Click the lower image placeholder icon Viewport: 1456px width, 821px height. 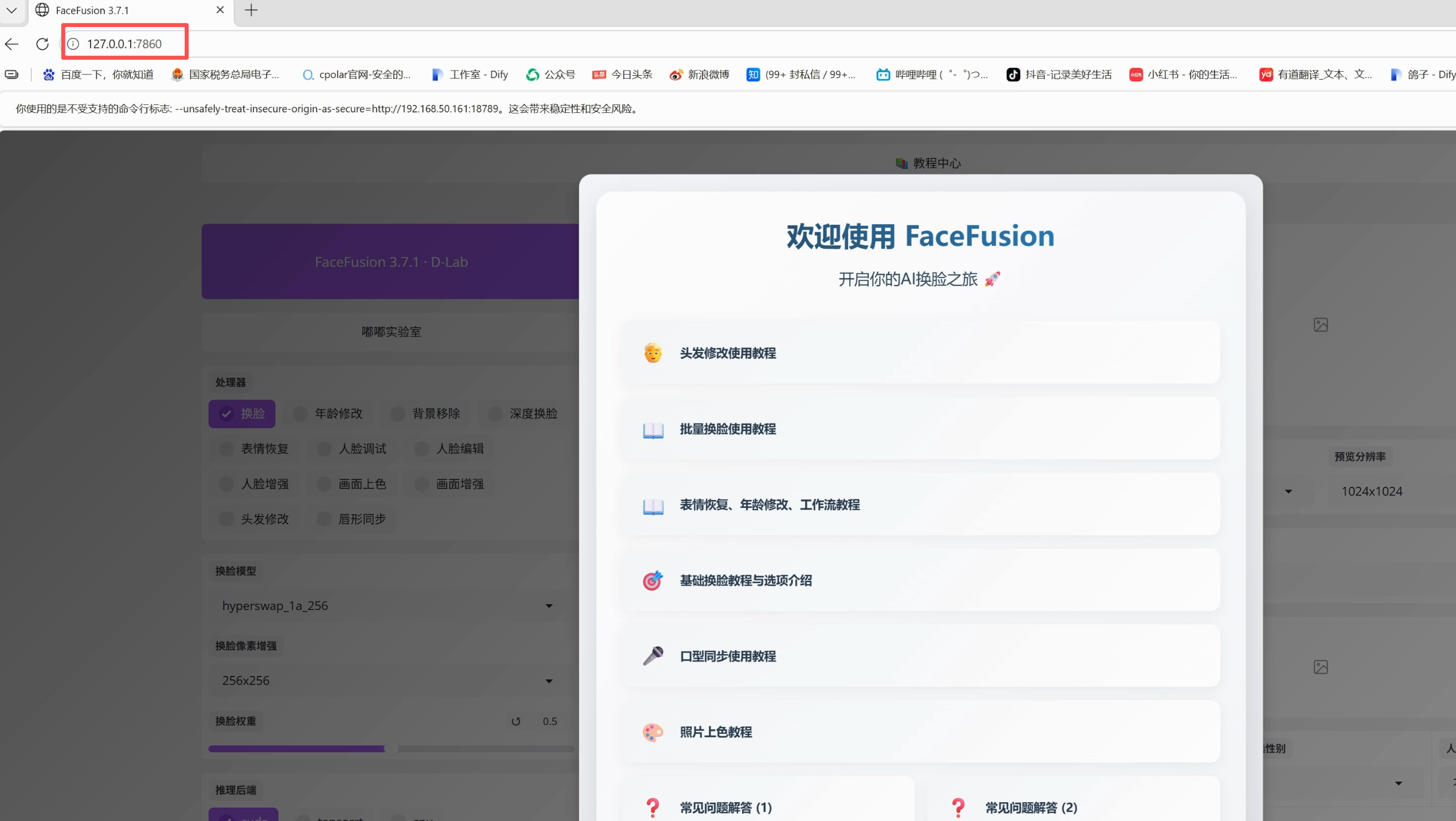click(x=1321, y=667)
